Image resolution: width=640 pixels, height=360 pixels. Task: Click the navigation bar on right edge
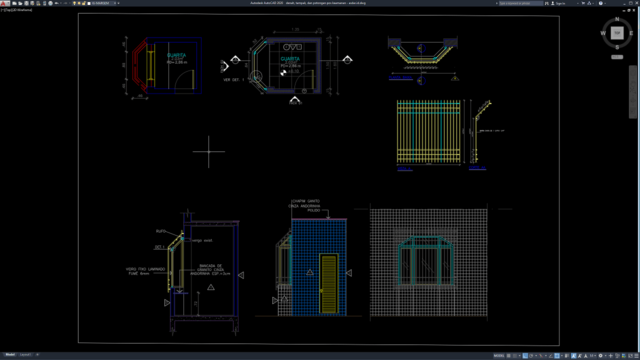coord(633,92)
